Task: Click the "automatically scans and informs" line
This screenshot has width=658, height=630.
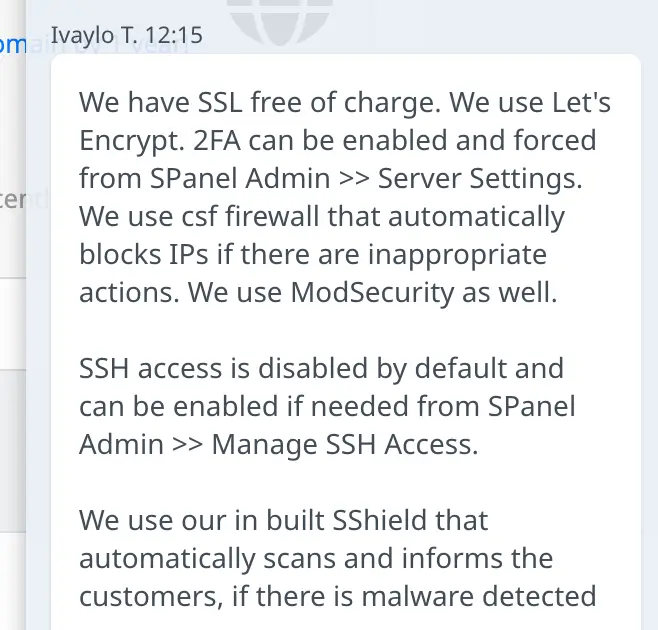Action: coord(316,558)
